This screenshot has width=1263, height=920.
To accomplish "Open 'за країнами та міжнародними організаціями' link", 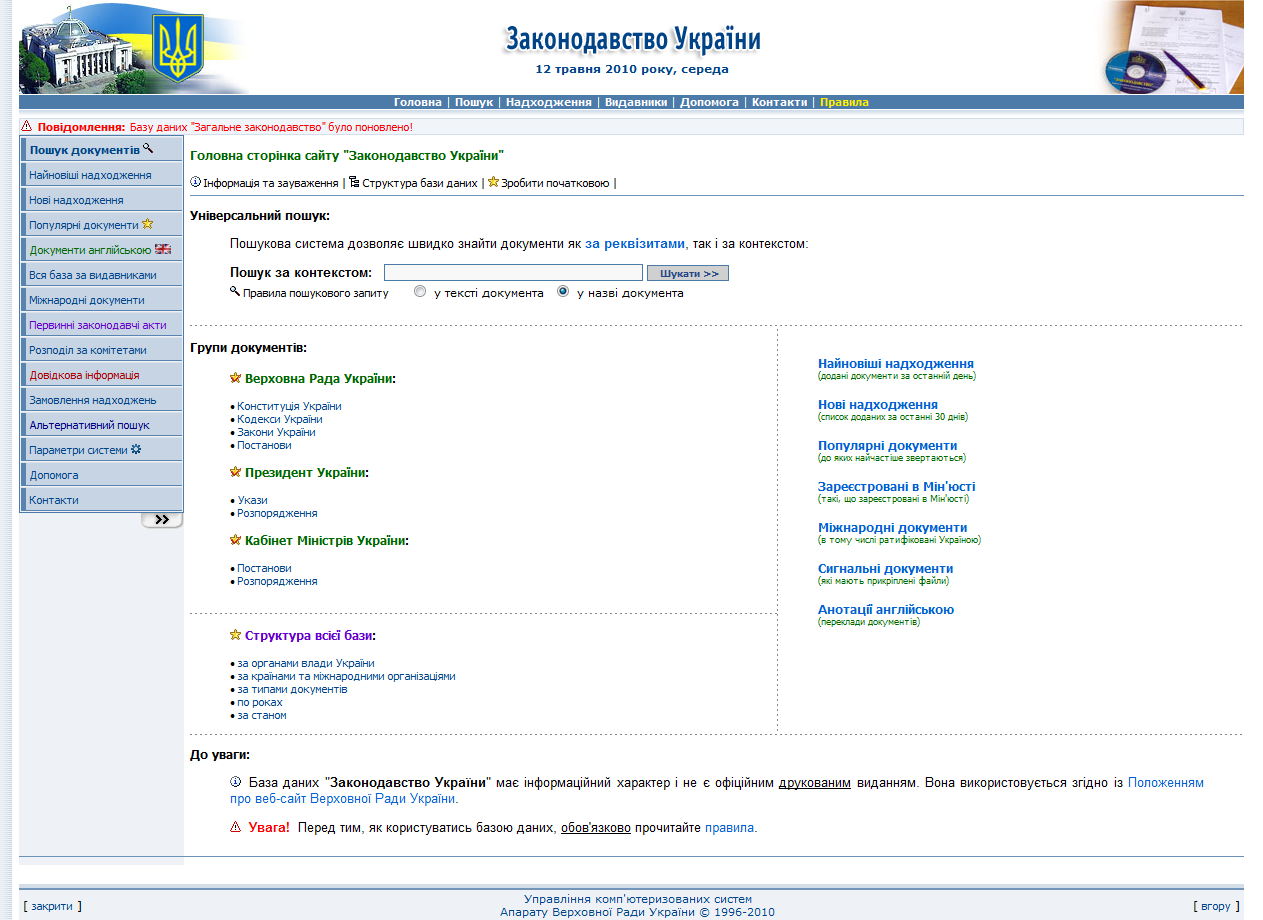I will (x=346, y=676).
